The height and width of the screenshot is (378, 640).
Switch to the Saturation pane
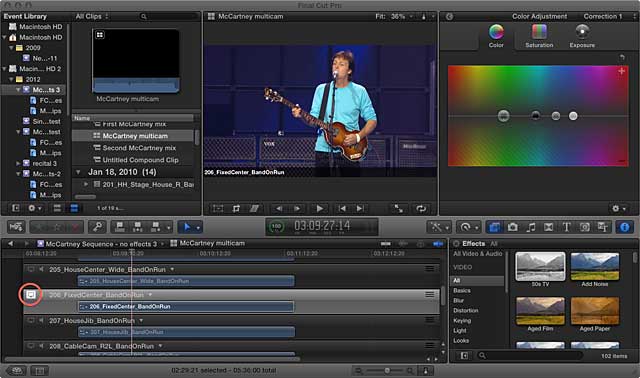(539, 36)
